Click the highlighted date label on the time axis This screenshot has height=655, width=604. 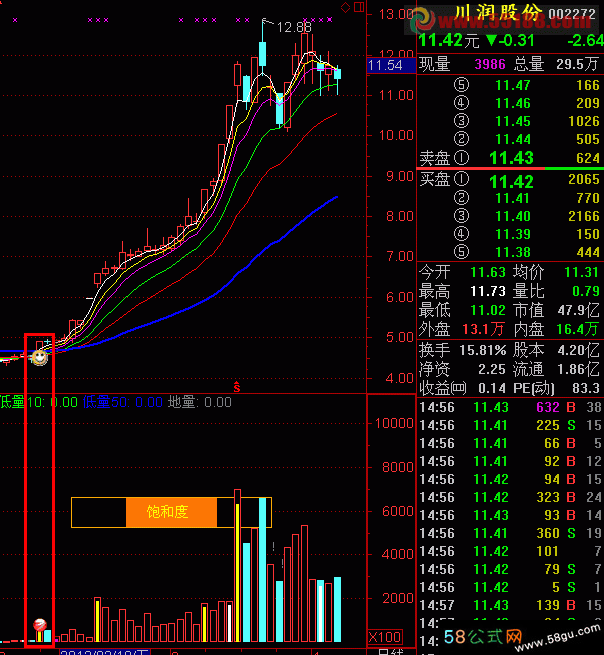tap(104, 652)
